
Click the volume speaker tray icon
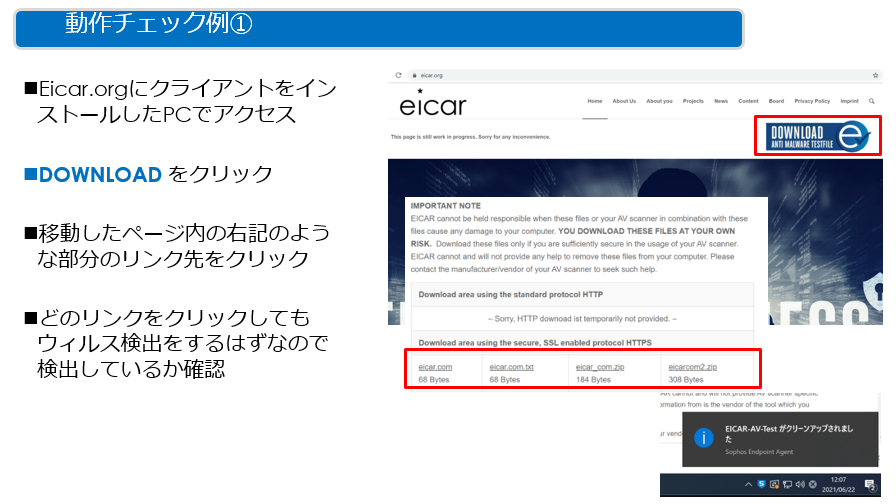799,484
